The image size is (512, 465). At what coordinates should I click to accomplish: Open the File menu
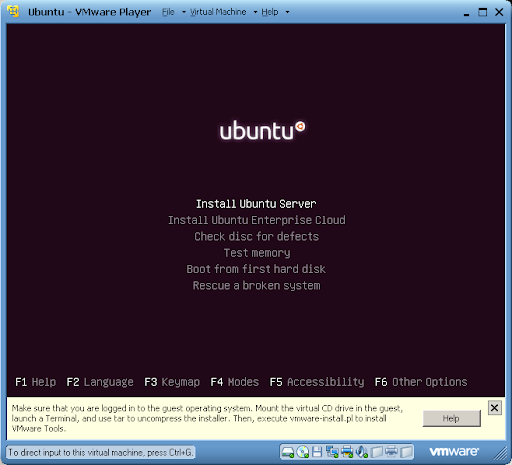168,12
